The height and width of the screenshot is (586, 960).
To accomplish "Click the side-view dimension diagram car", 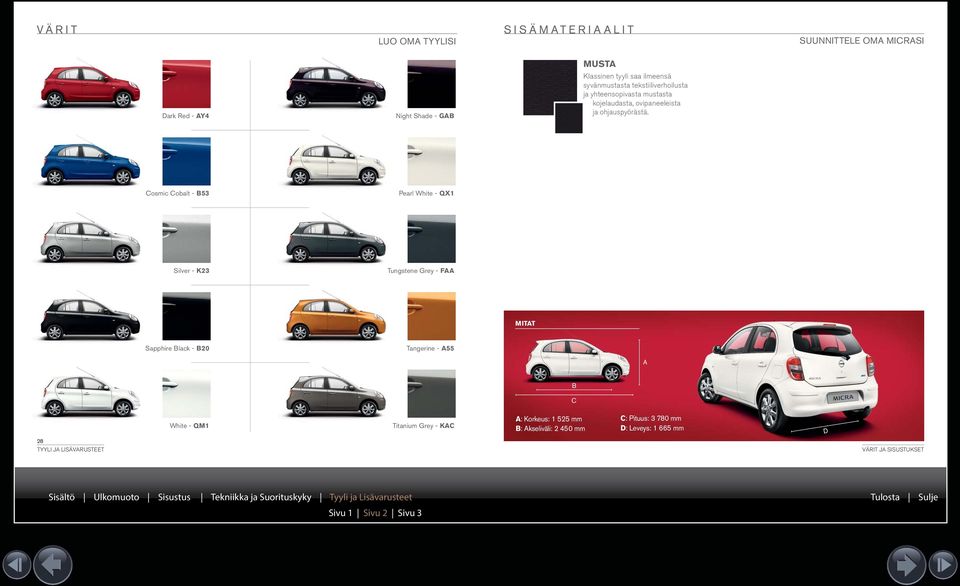I will tap(577, 360).
